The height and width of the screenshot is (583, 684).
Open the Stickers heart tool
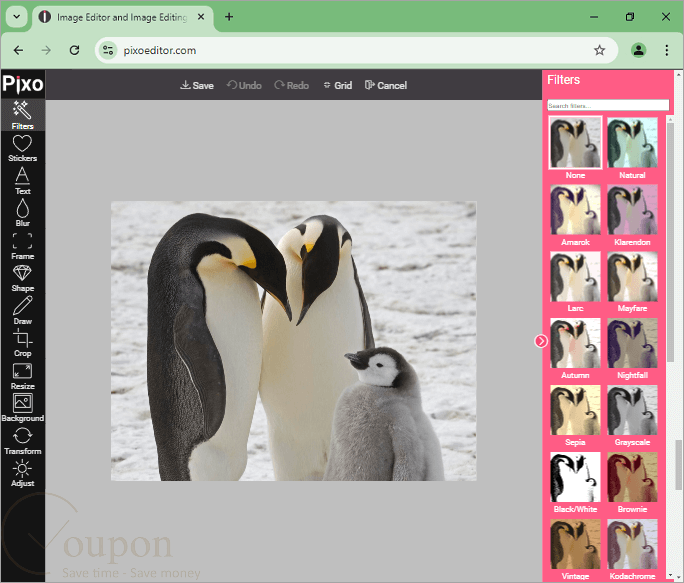click(22, 148)
